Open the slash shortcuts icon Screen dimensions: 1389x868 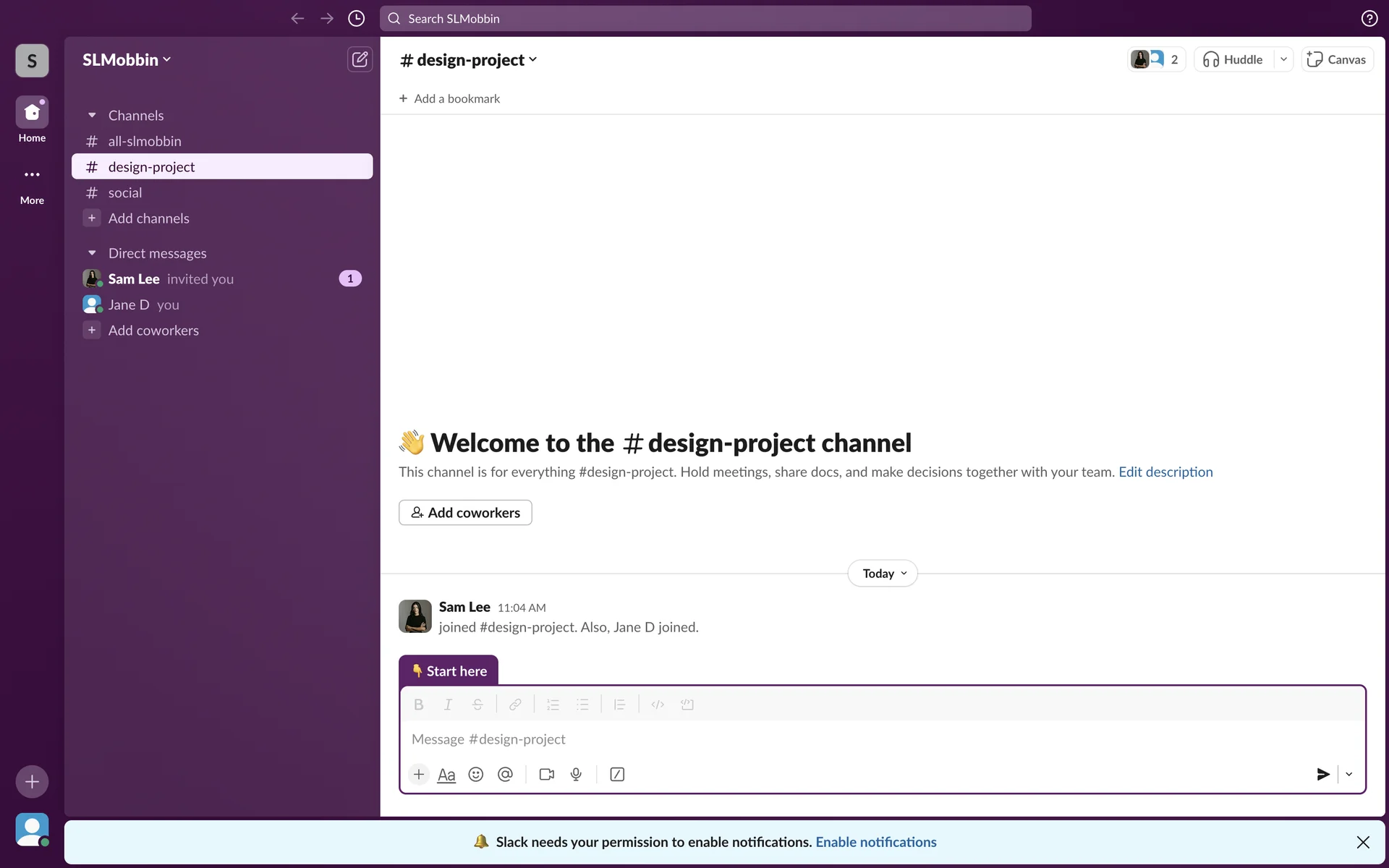point(617,775)
